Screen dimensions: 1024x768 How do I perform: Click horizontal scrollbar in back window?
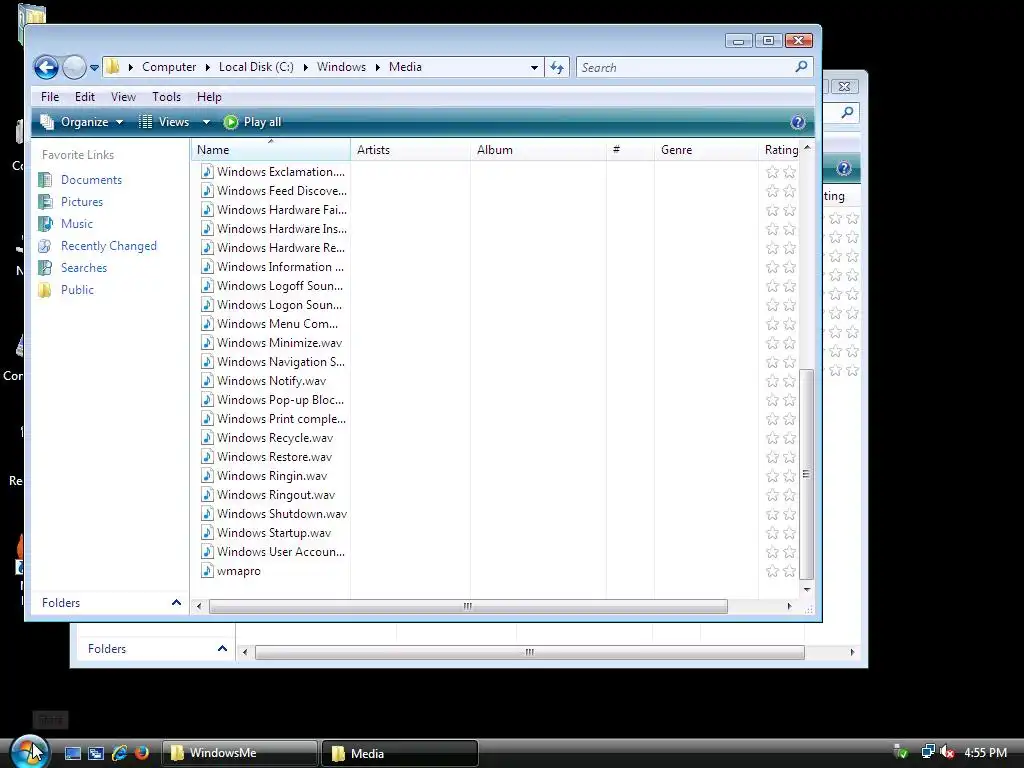[530, 652]
